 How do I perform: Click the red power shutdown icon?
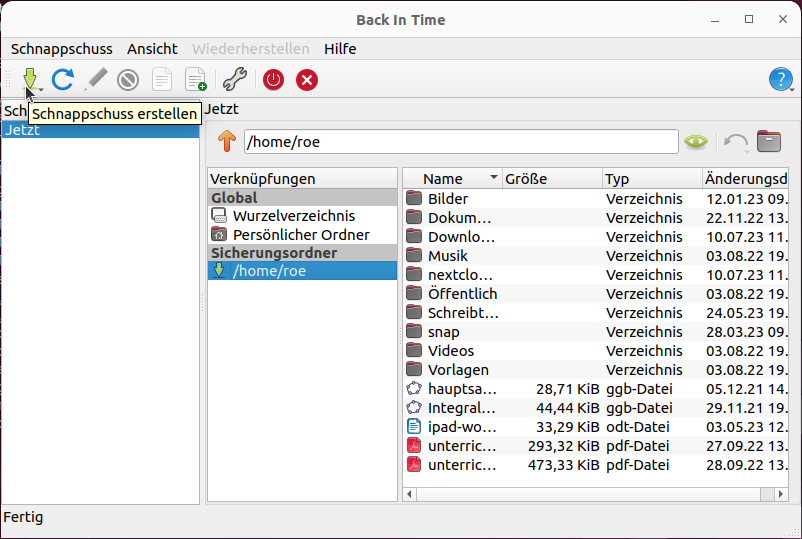pyautogui.click(x=273, y=79)
